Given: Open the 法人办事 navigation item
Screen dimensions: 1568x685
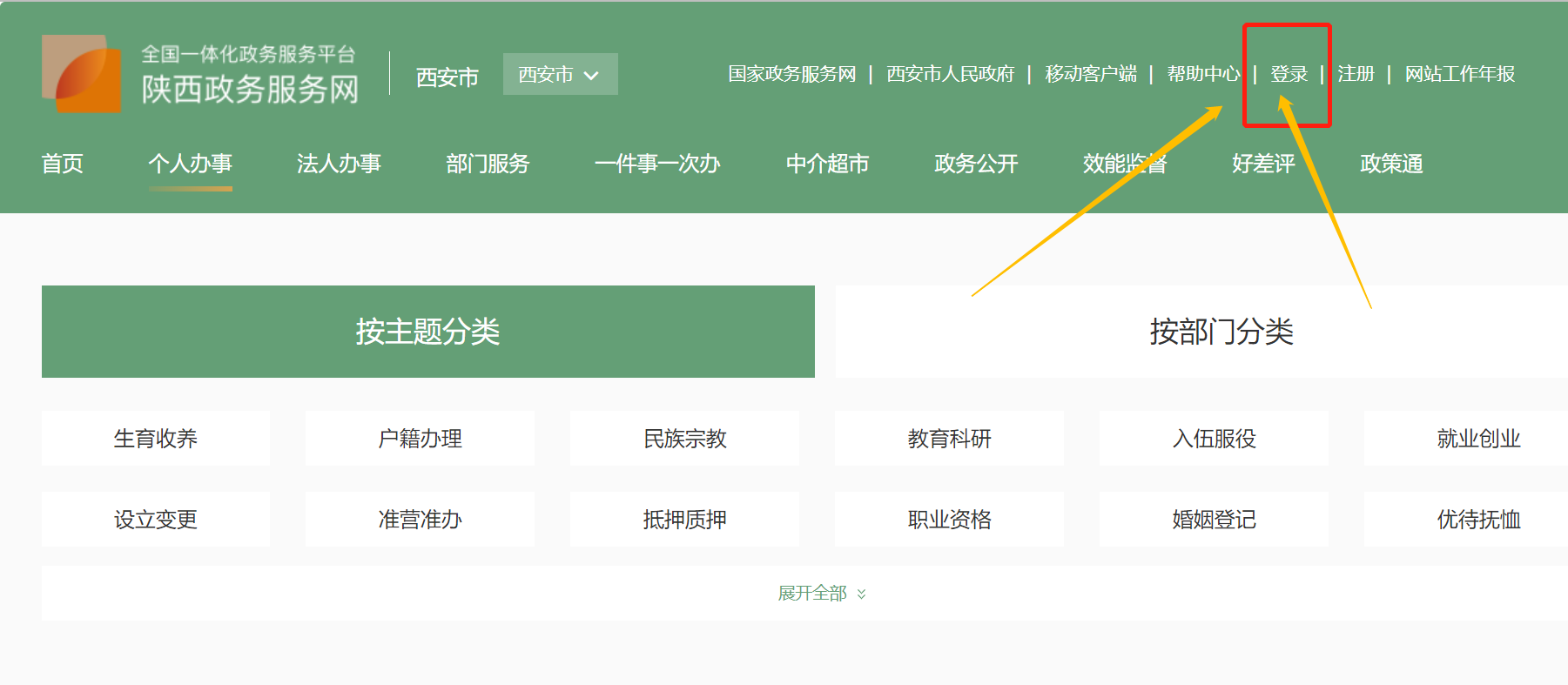Looking at the screenshot, I should point(339,164).
